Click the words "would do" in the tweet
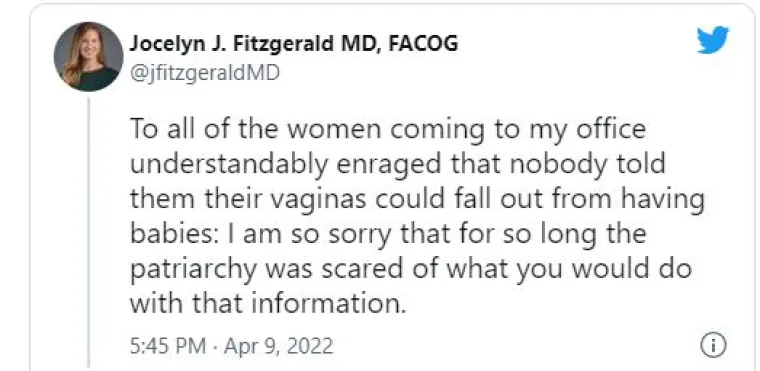 tap(631, 269)
